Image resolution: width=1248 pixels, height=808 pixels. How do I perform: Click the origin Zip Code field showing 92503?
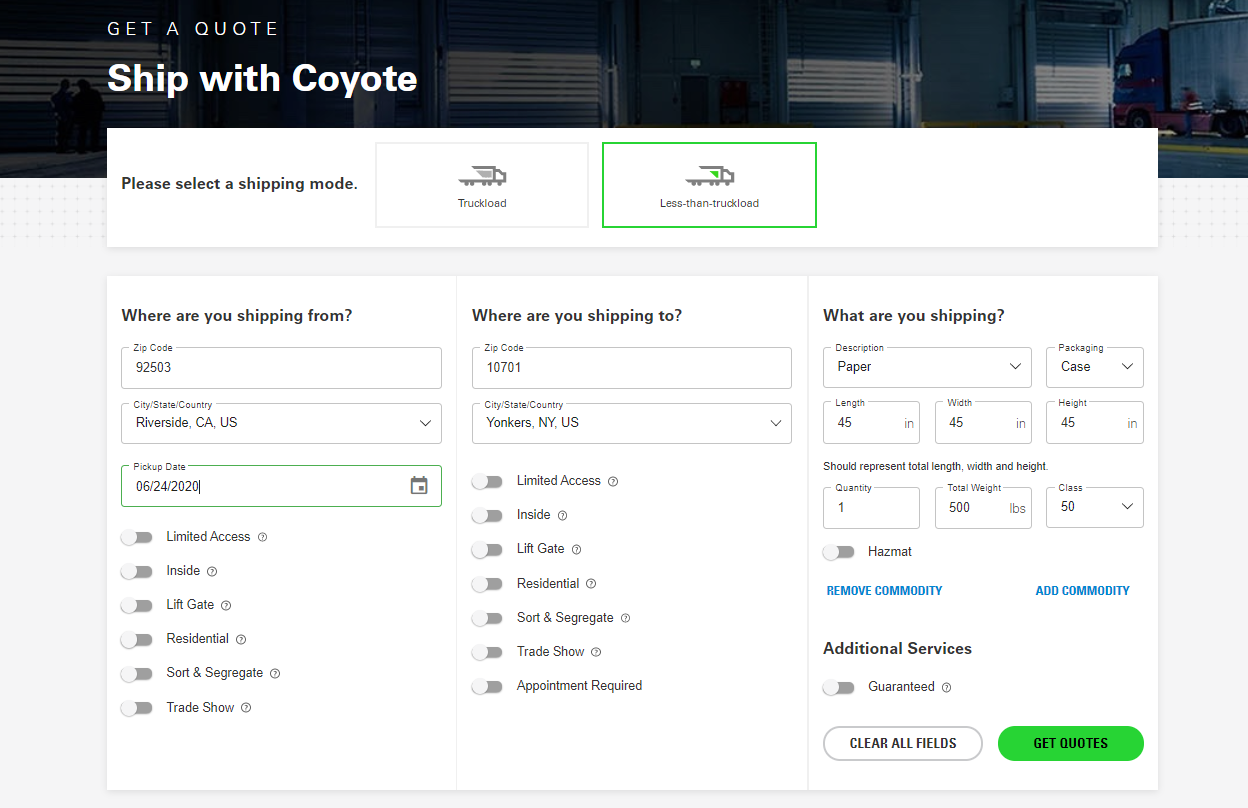tap(281, 368)
